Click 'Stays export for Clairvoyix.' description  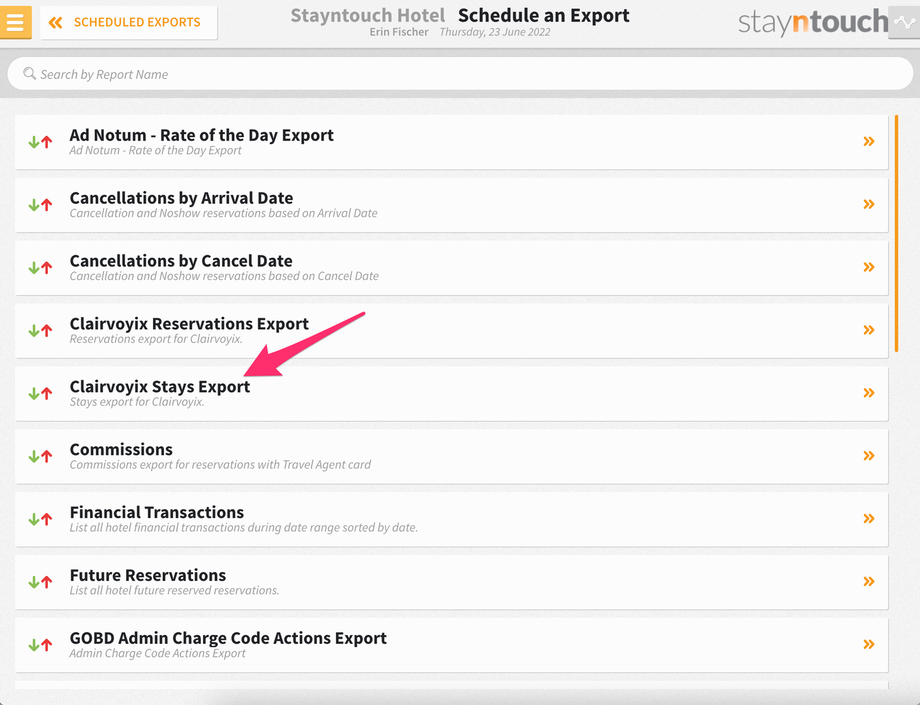click(137, 402)
